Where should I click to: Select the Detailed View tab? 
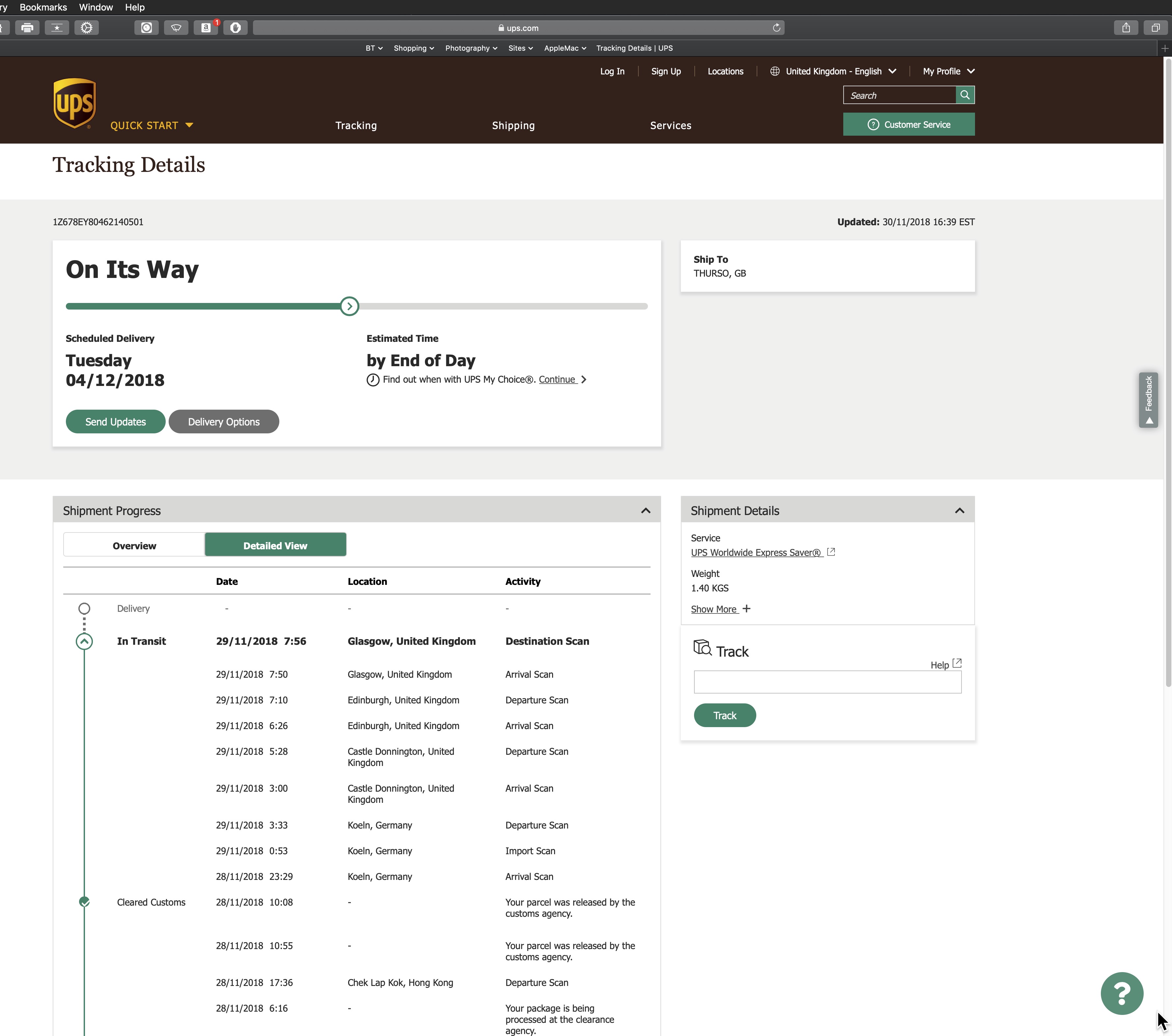(x=275, y=545)
